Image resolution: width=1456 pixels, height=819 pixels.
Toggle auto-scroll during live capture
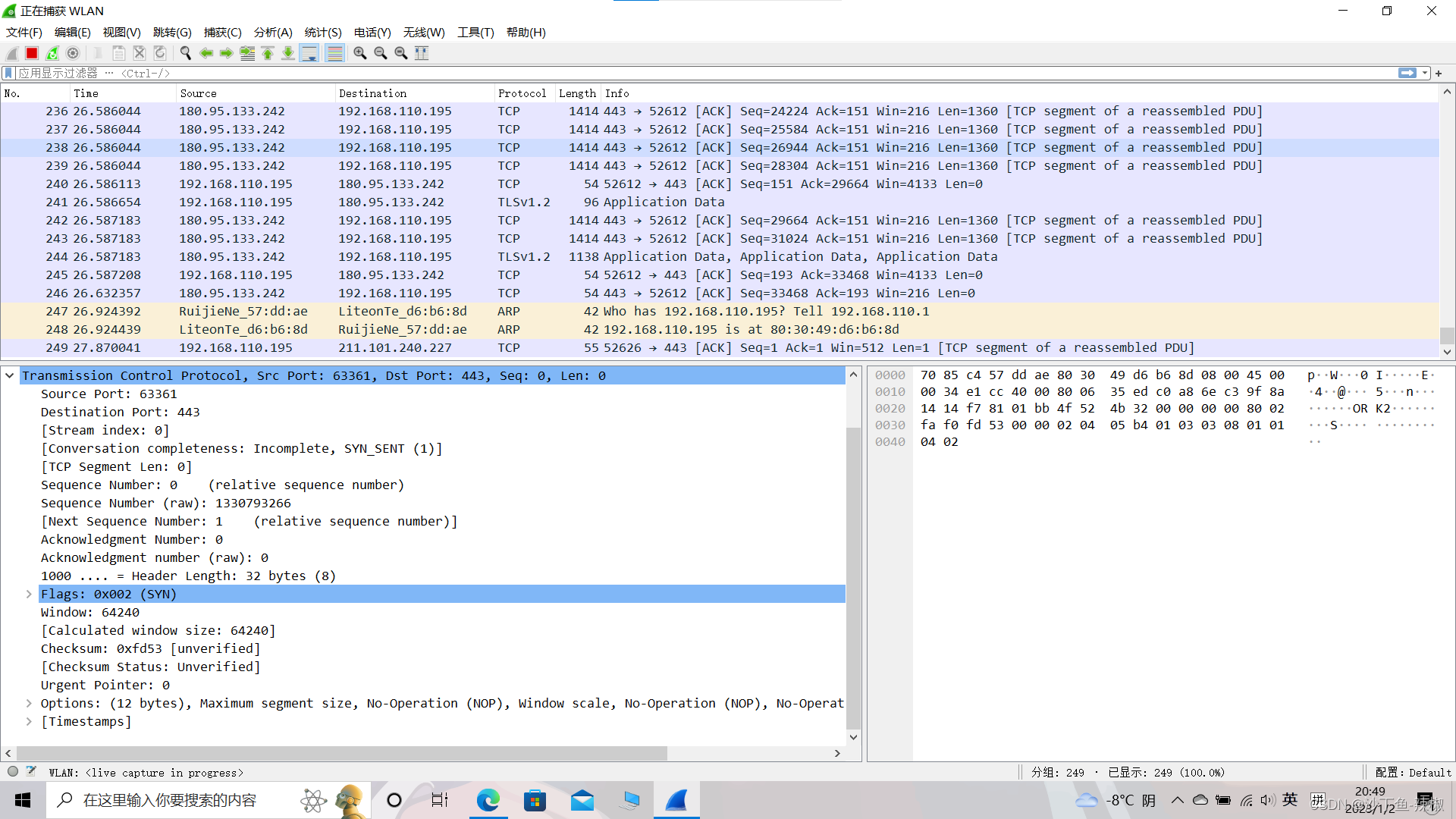309,53
